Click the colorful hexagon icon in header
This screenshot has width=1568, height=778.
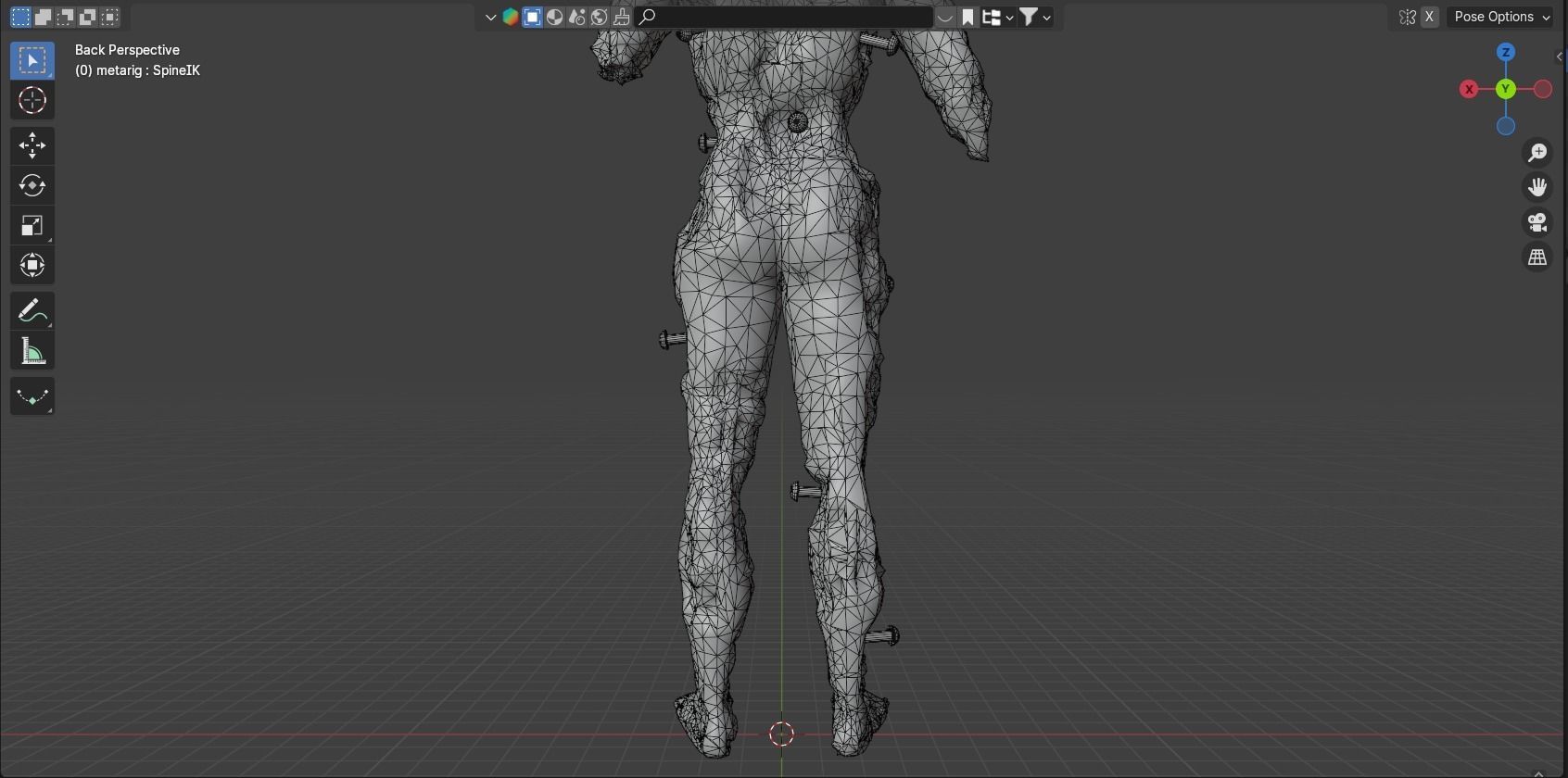(x=510, y=17)
